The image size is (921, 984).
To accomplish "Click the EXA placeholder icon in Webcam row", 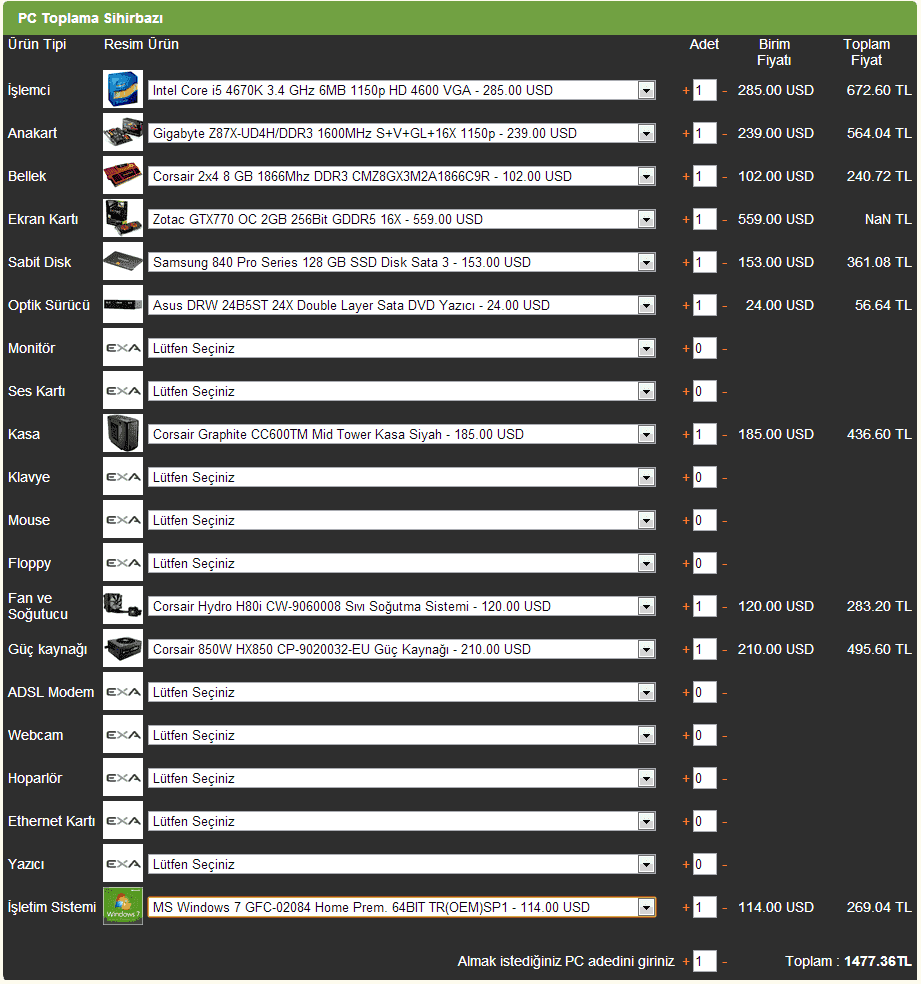I will [123, 734].
